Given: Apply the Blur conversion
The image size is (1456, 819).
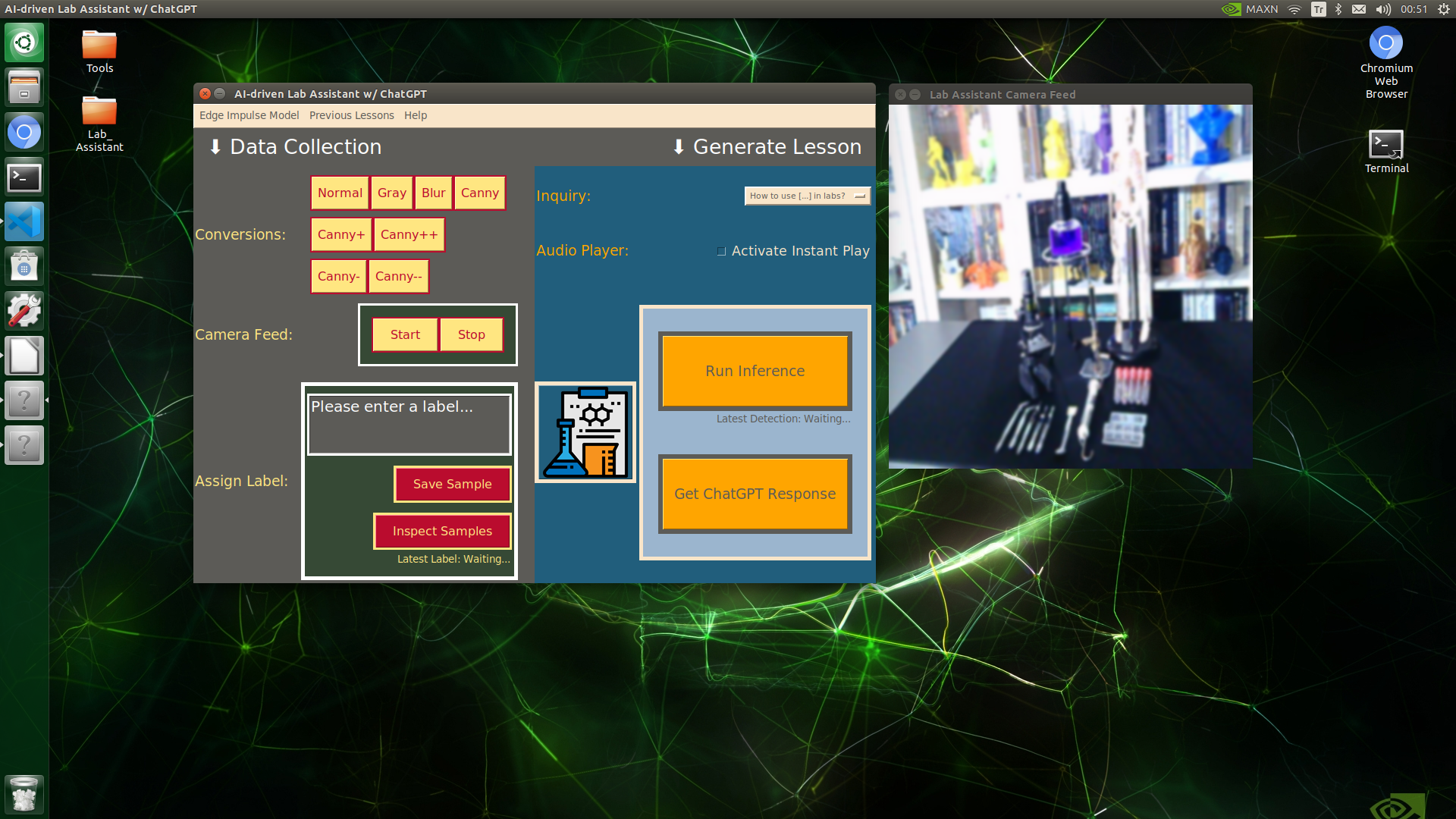Looking at the screenshot, I should click(x=434, y=193).
